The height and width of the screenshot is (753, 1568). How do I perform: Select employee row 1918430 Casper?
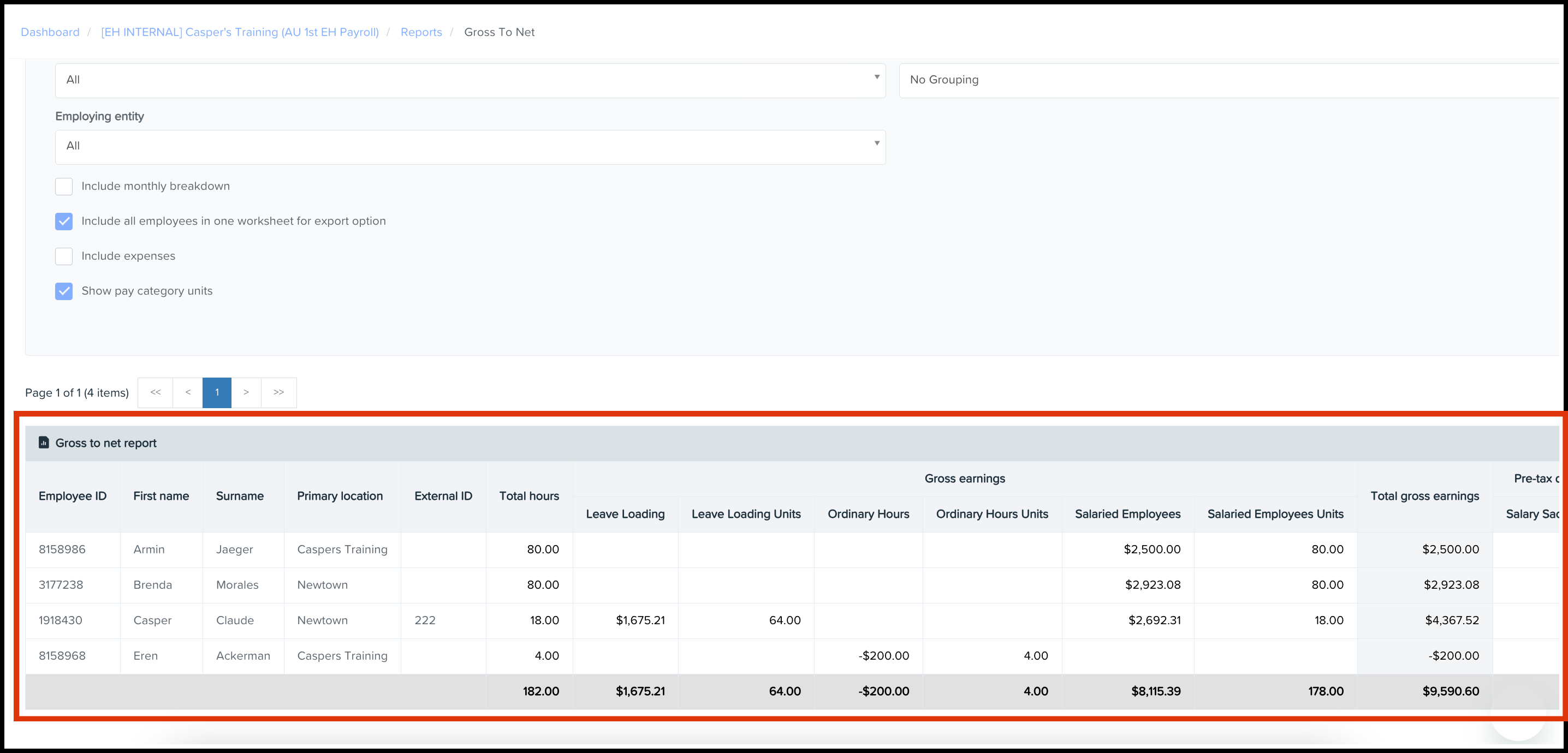(x=791, y=620)
